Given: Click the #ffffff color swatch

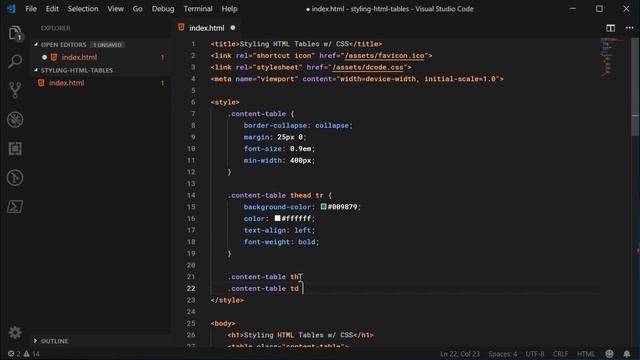Looking at the screenshot, I should point(277,218).
